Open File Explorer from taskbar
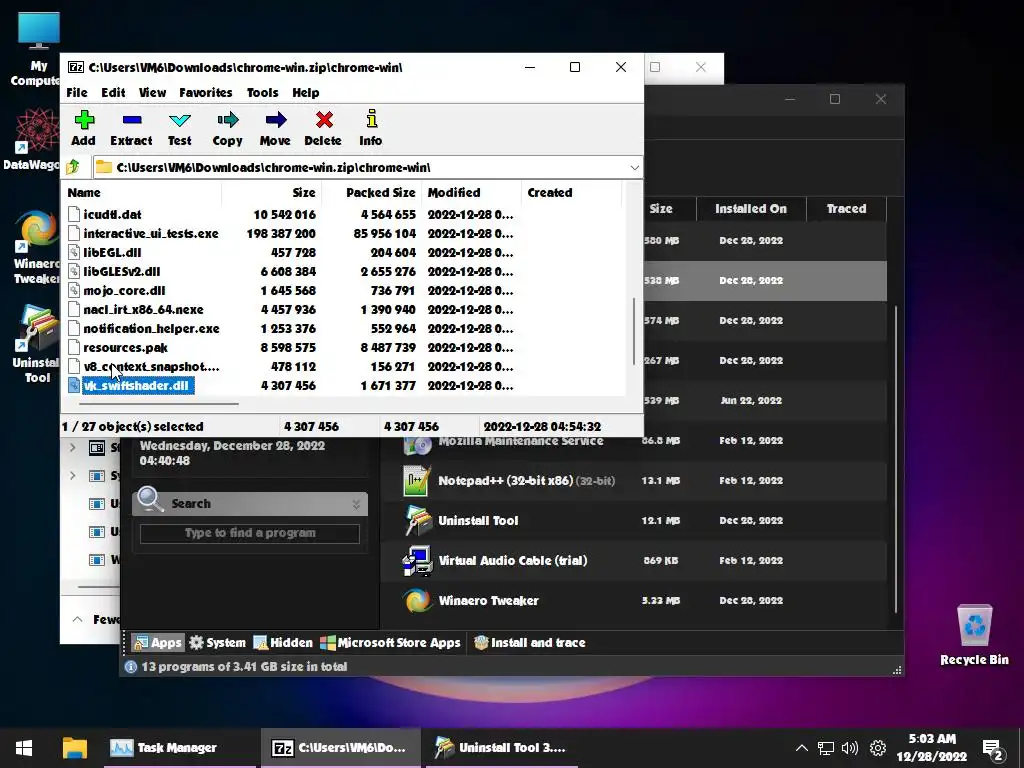This screenshot has width=1024, height=768. coord(74,748)
